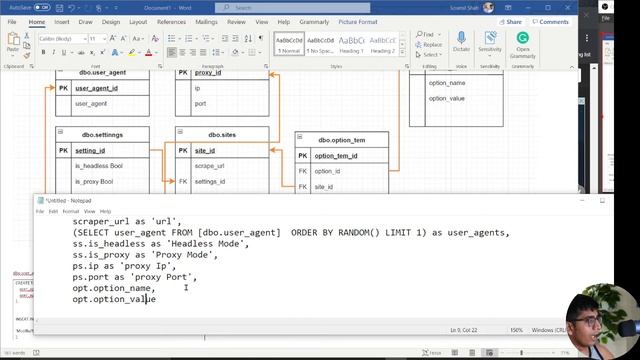This screenshot has width=640, height=360.
Task: Switch to the Picture Format tab
Action: [x=358, y=22]
